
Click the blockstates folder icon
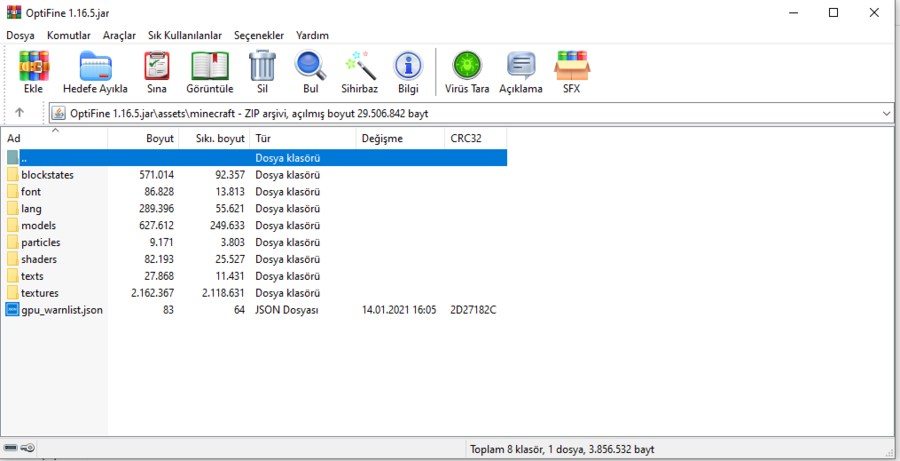(x=13, y=175)
